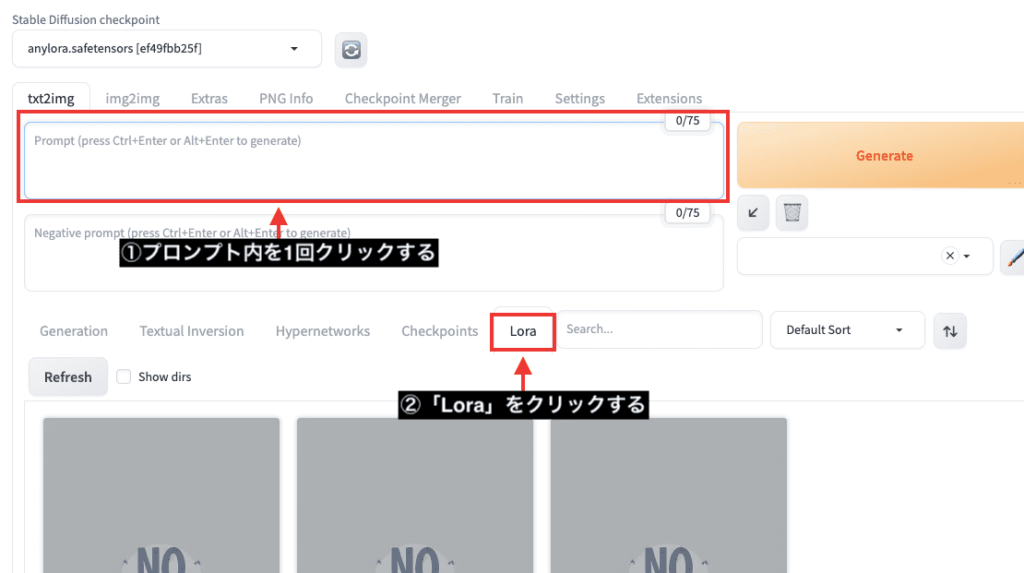
Task: Select the Hypernetworks sub-tab
Action: 323,331
